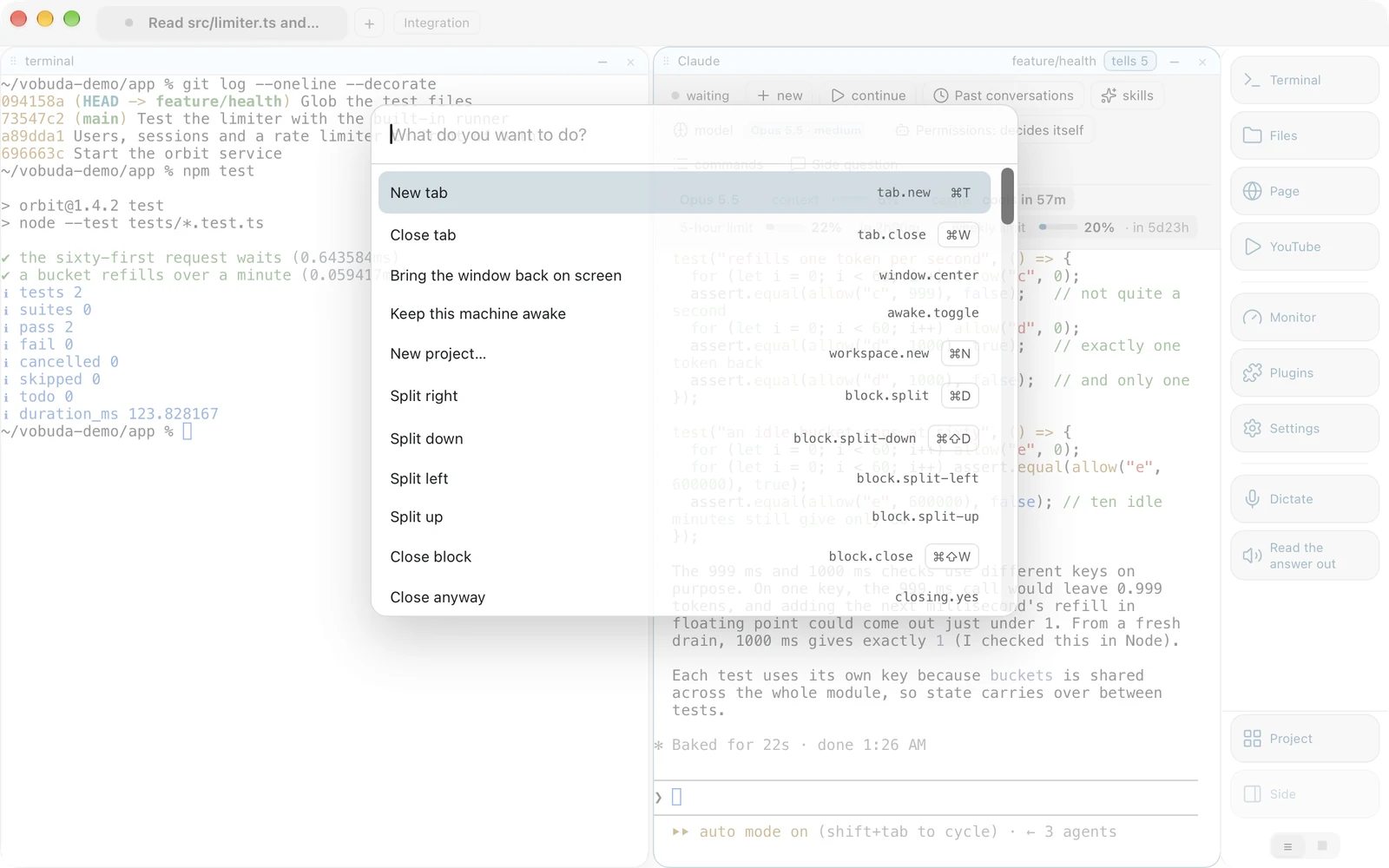Choose Bring the window back on screen

click(x=684, y=275)
